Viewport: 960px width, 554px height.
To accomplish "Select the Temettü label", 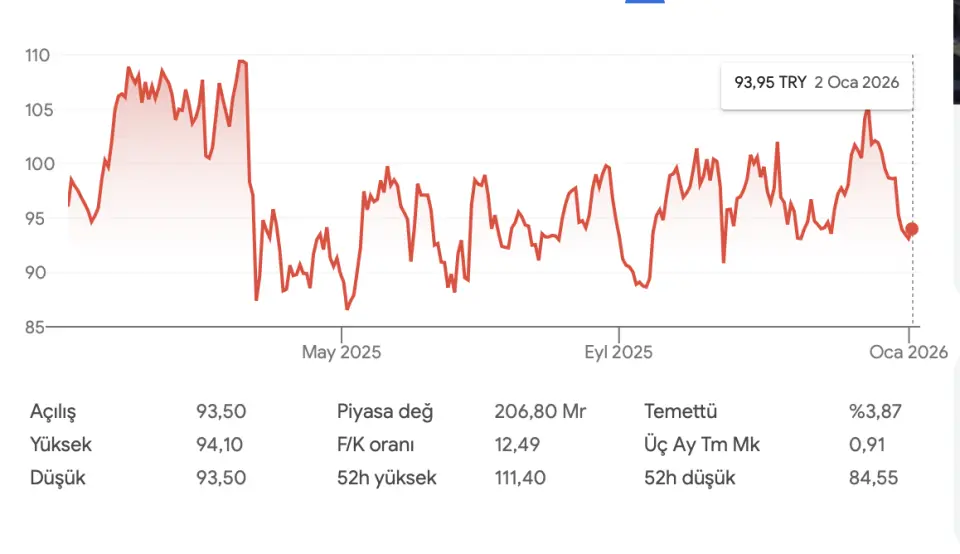I will 681,411.
